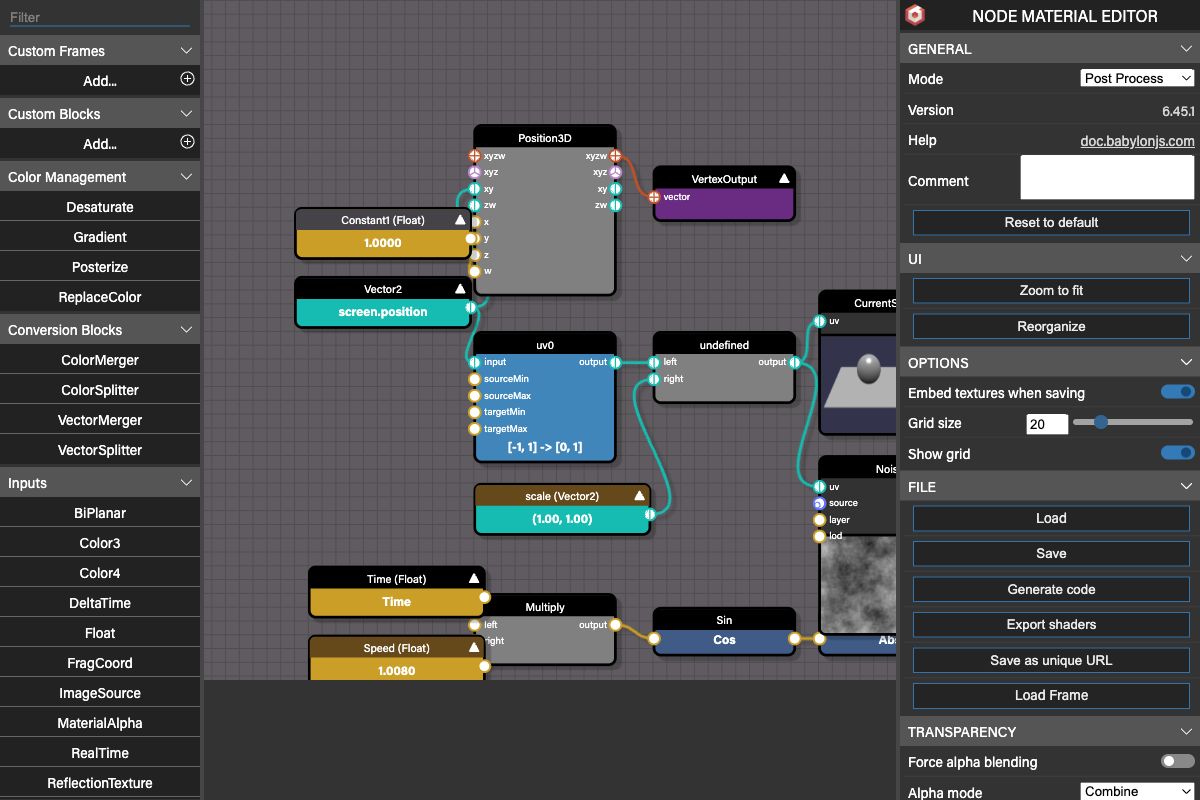Open the Mode dropdown
1200x800 pixels.
pos(1138,78)
